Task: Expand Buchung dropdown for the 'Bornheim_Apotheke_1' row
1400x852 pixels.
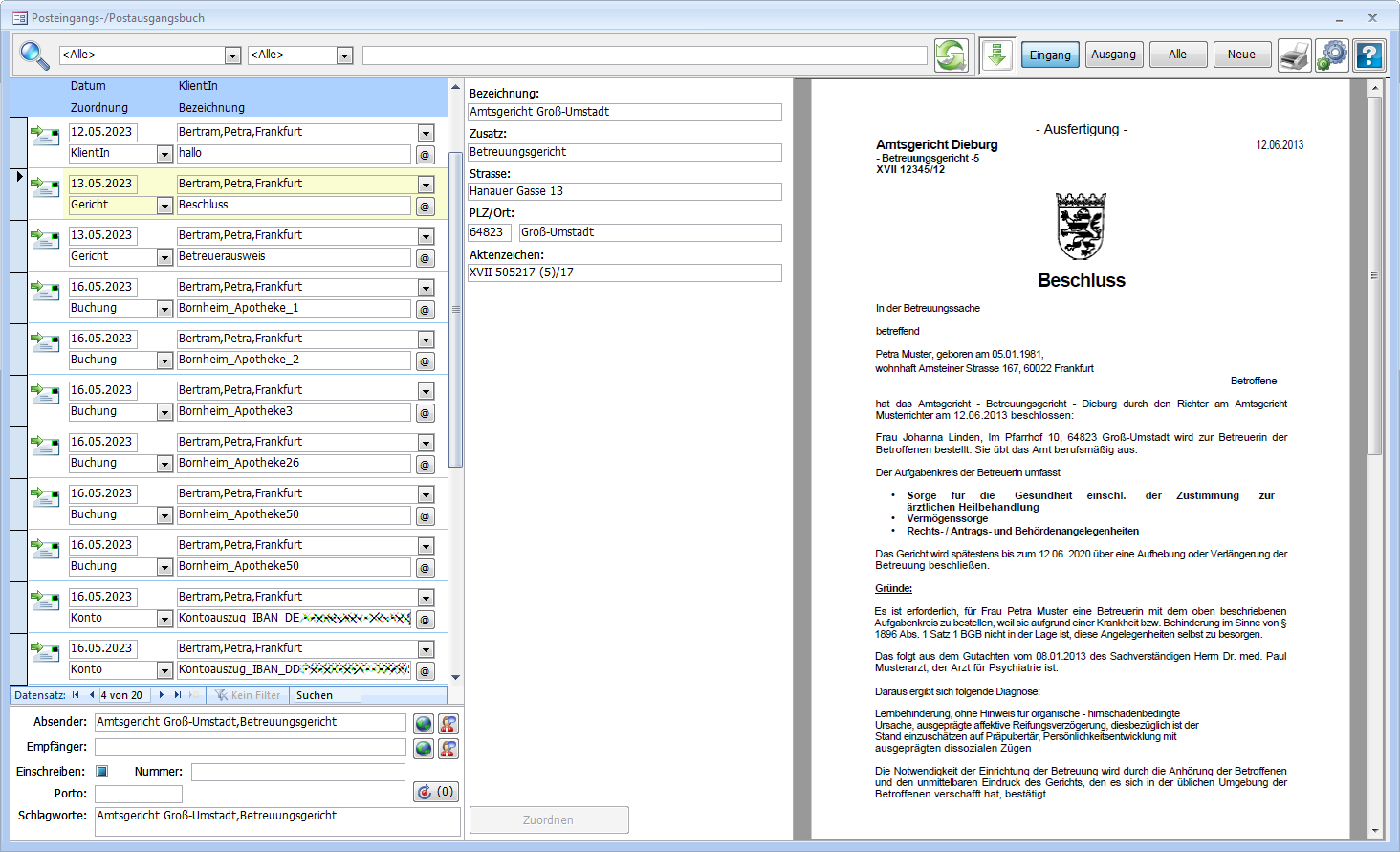Action: coord(164,309)
